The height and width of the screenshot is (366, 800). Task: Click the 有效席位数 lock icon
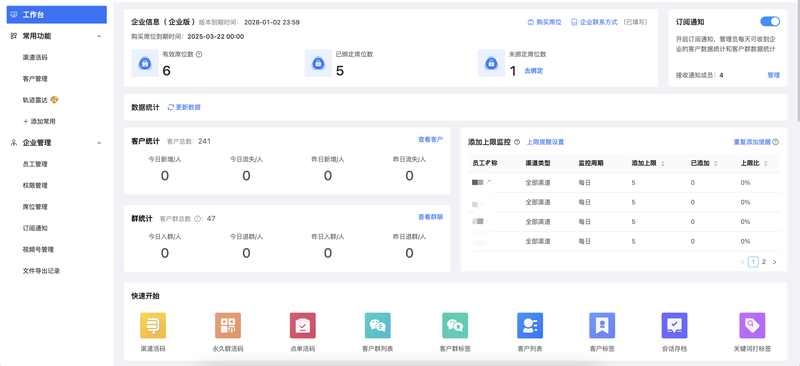145,63
